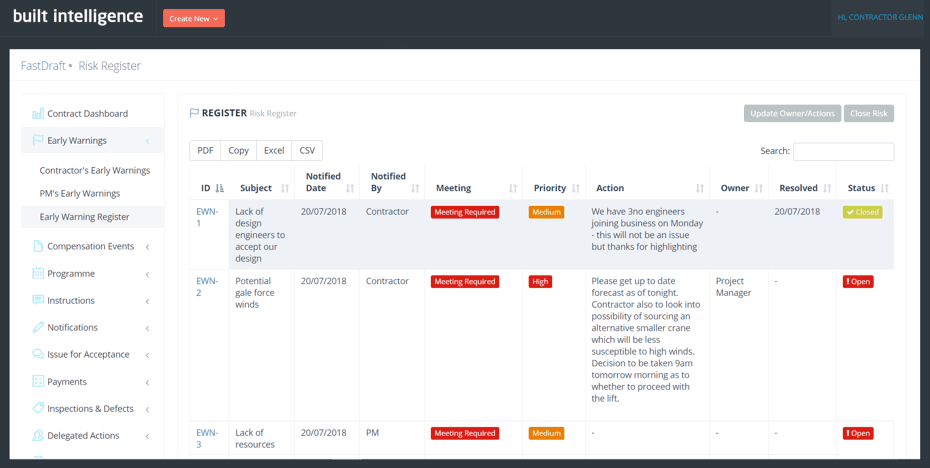This screenshot has width=930, height=468.
Task: Open the EWN-2 record link
Action: coord(207,287)
